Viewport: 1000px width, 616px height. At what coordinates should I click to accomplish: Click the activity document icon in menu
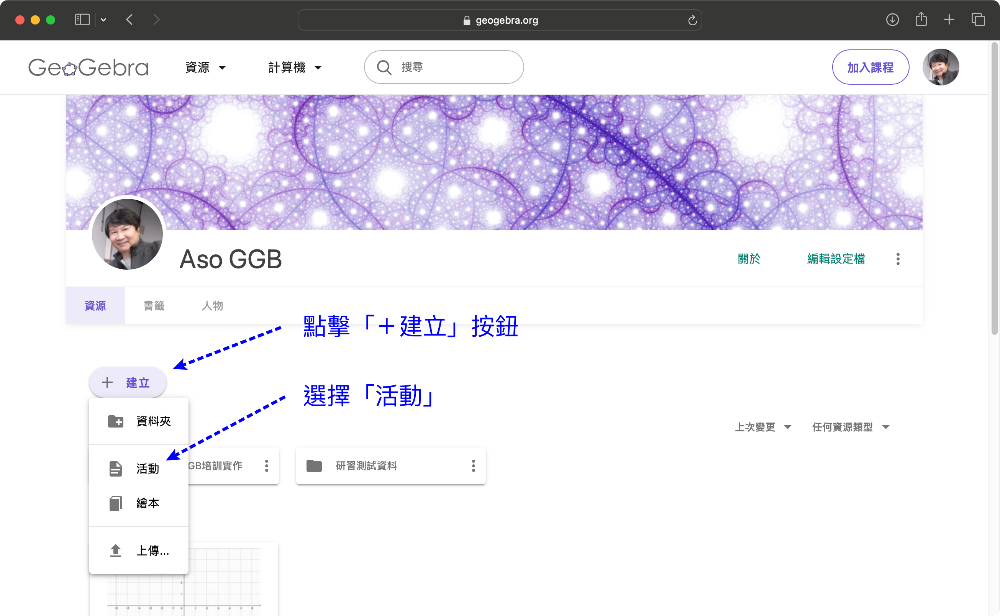pyautogui.click(x=115, y=469)
